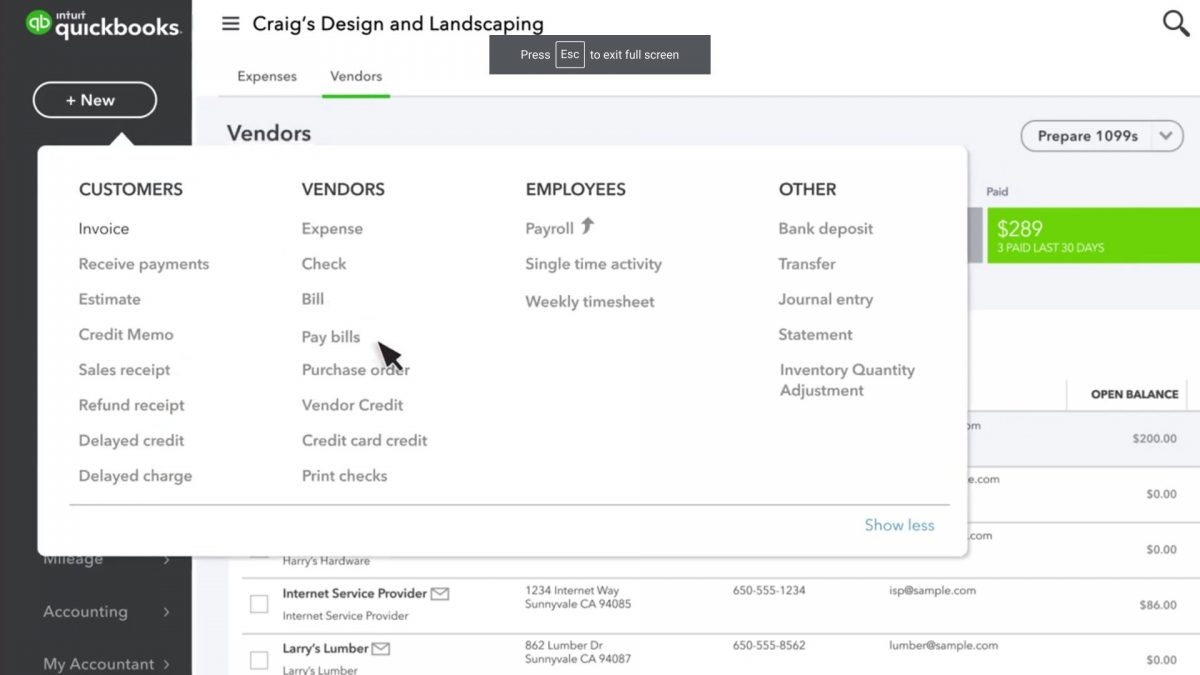The width and height of the screenshot is (1200, 675).
Task: Choose Bank deposit under Other
Action: (x=826, y=229)
